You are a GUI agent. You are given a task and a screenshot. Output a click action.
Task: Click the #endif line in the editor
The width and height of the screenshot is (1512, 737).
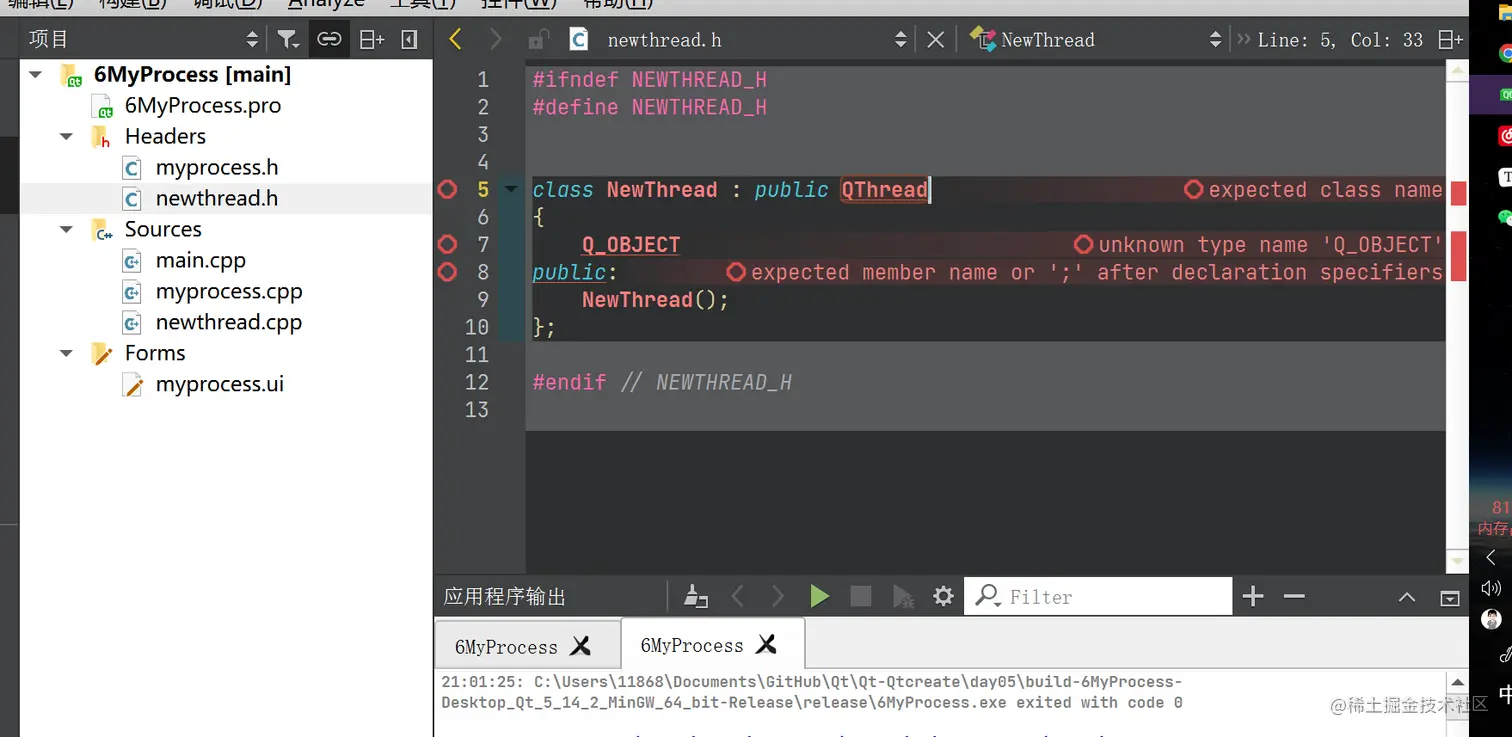pyautogui.click(x=662, y=382)
